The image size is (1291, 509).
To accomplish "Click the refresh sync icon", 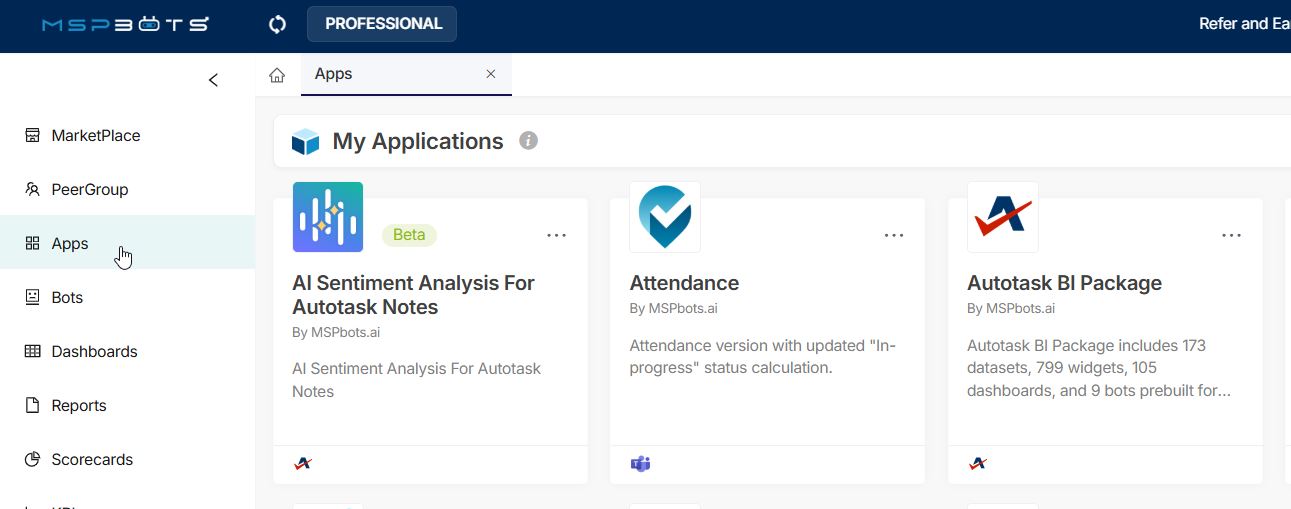I will point(278,24).
